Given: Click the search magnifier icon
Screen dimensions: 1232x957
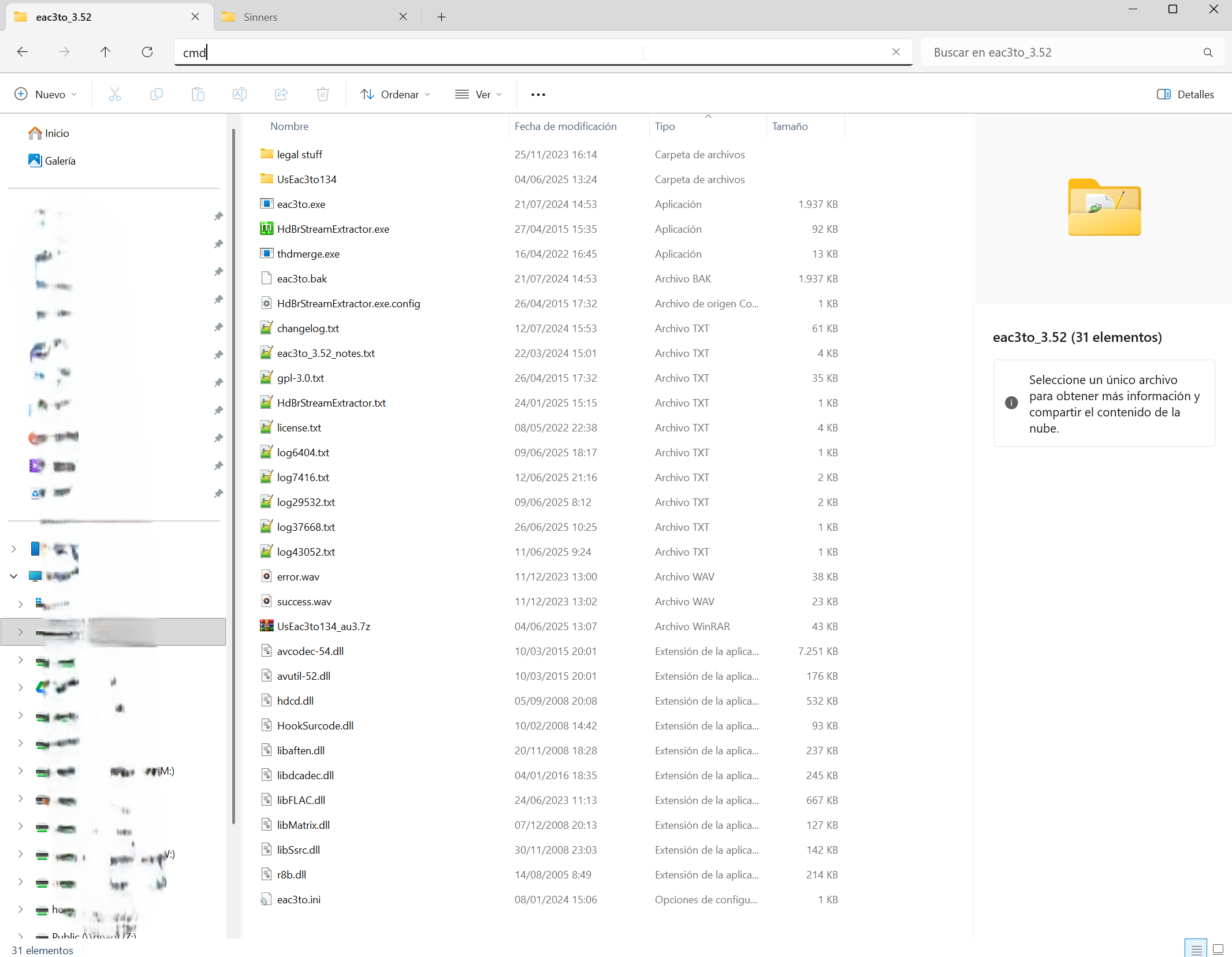Looking at the screenshot, I should pyautogui.click(x=1208, y=53).
